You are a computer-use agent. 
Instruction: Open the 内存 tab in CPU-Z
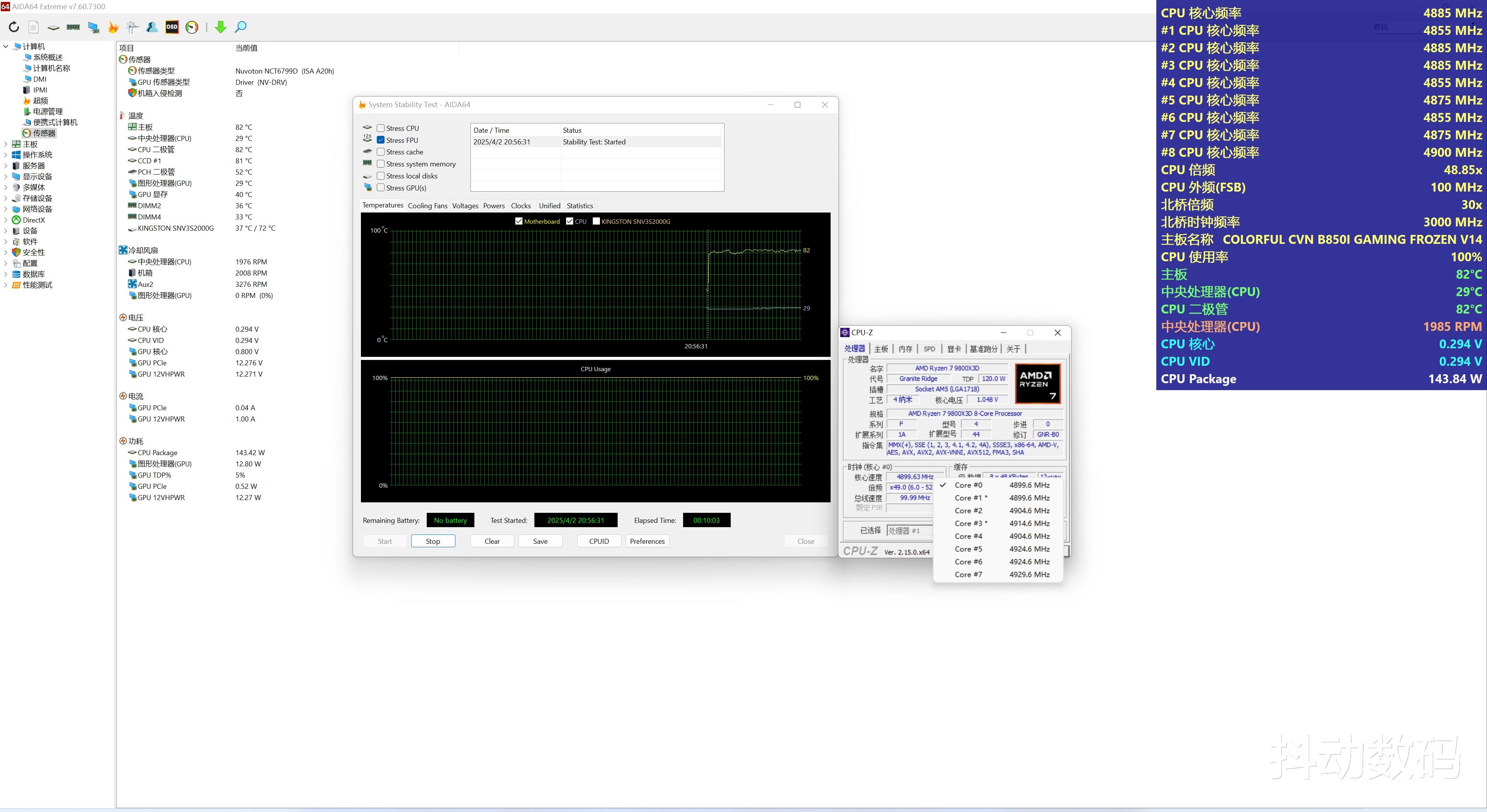(905, 349)
